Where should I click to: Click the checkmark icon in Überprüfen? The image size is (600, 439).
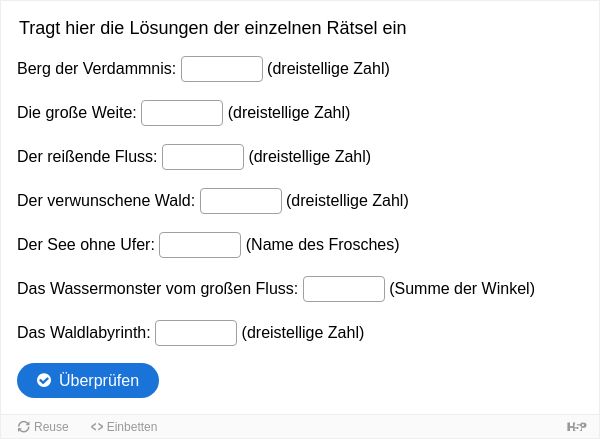44,380
